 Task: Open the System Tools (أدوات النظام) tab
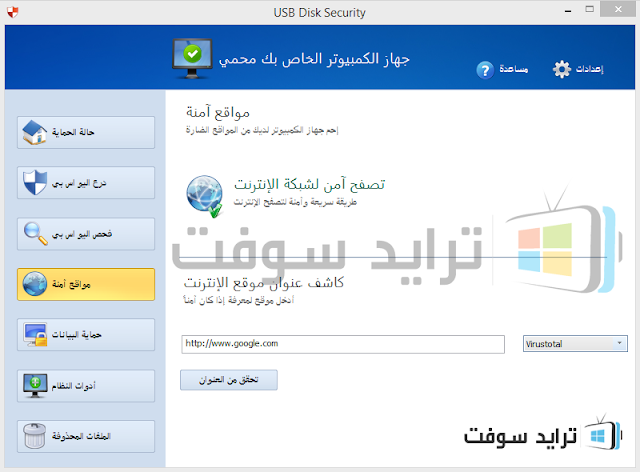tap(86, 386)
